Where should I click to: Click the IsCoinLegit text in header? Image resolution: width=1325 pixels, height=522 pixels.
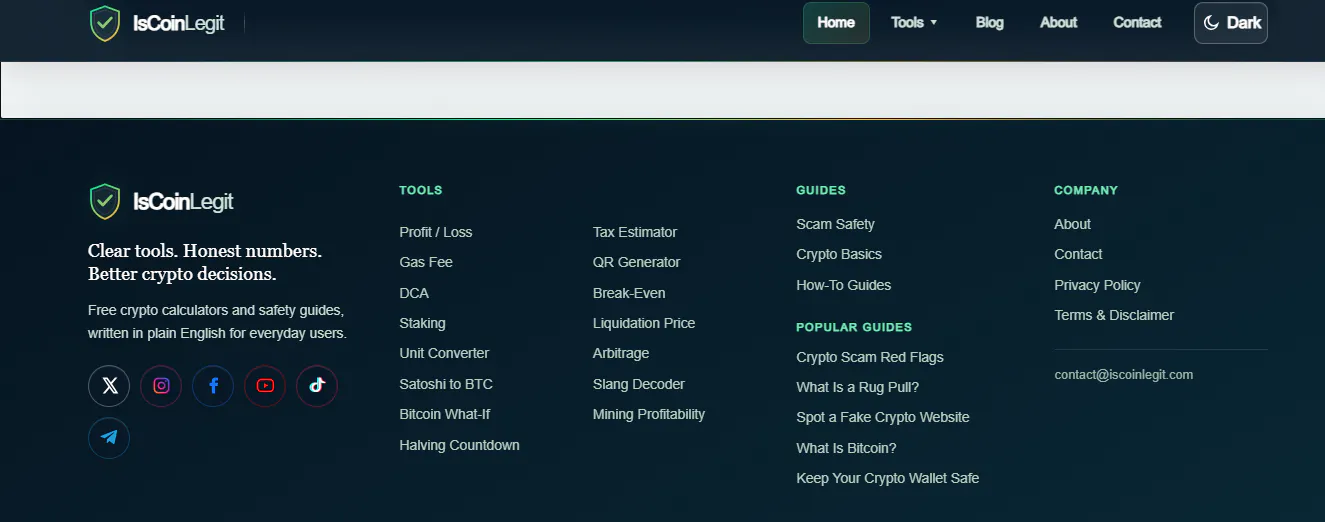click(x=179, y=23)
